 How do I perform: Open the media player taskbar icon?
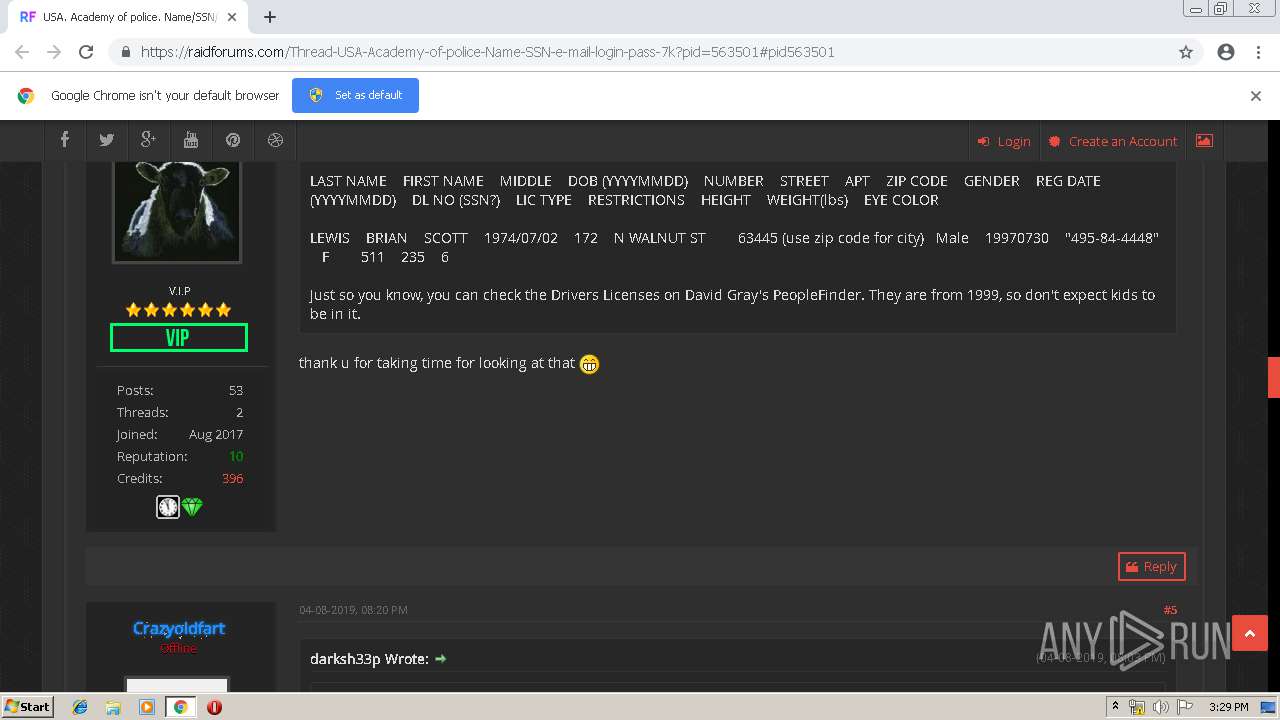click(x=147, y=707)
